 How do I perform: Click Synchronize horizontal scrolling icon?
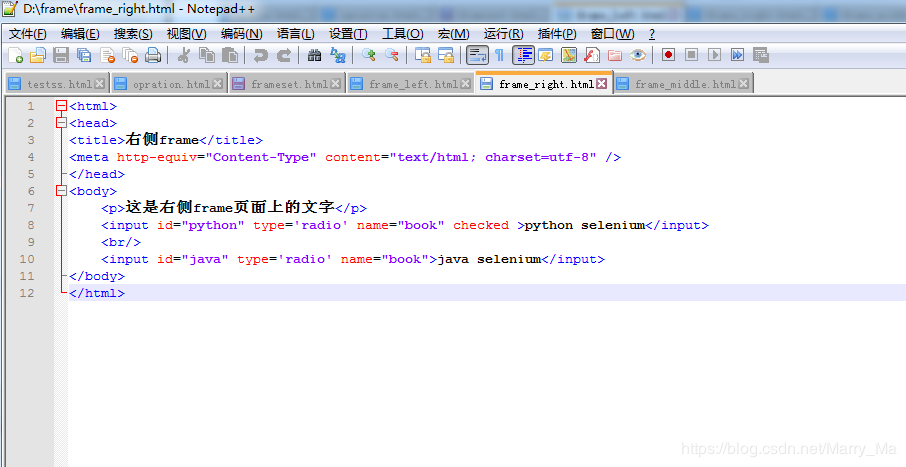coord(446,55)
